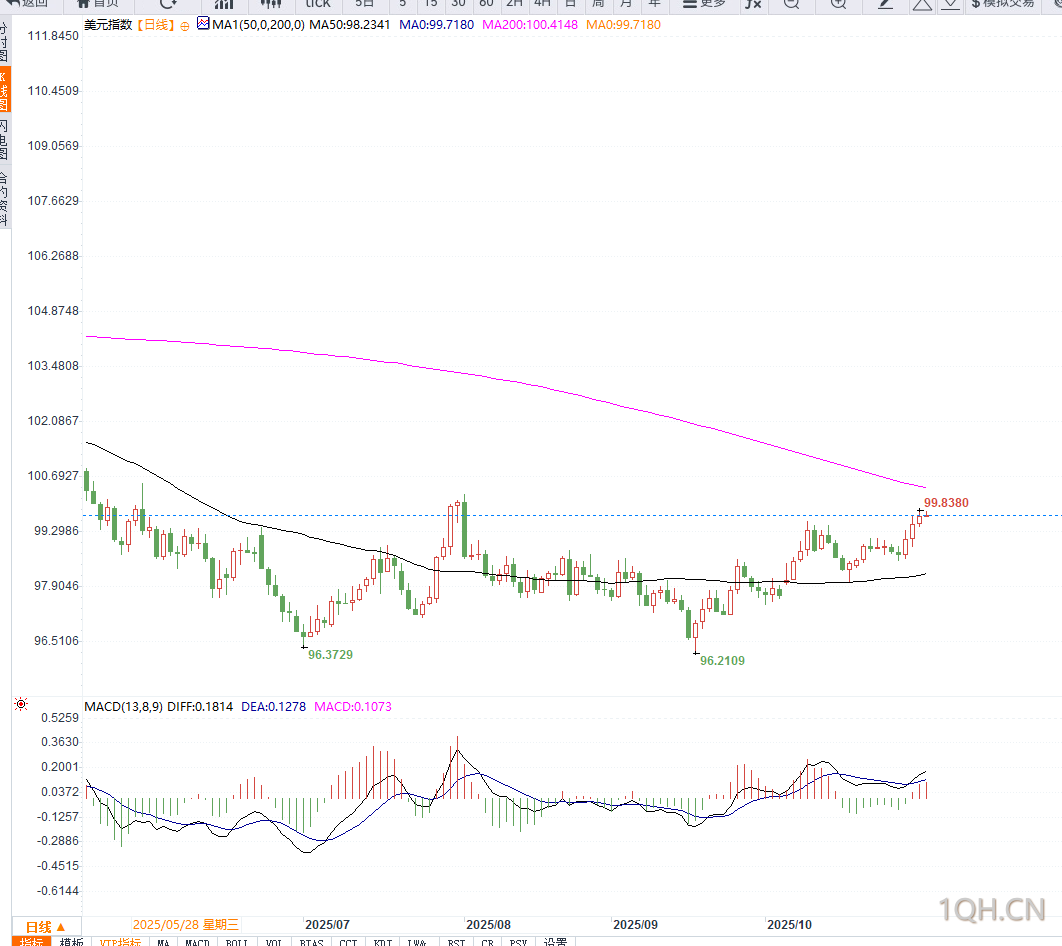Open the 合约资料 side tab

[4, 197]
